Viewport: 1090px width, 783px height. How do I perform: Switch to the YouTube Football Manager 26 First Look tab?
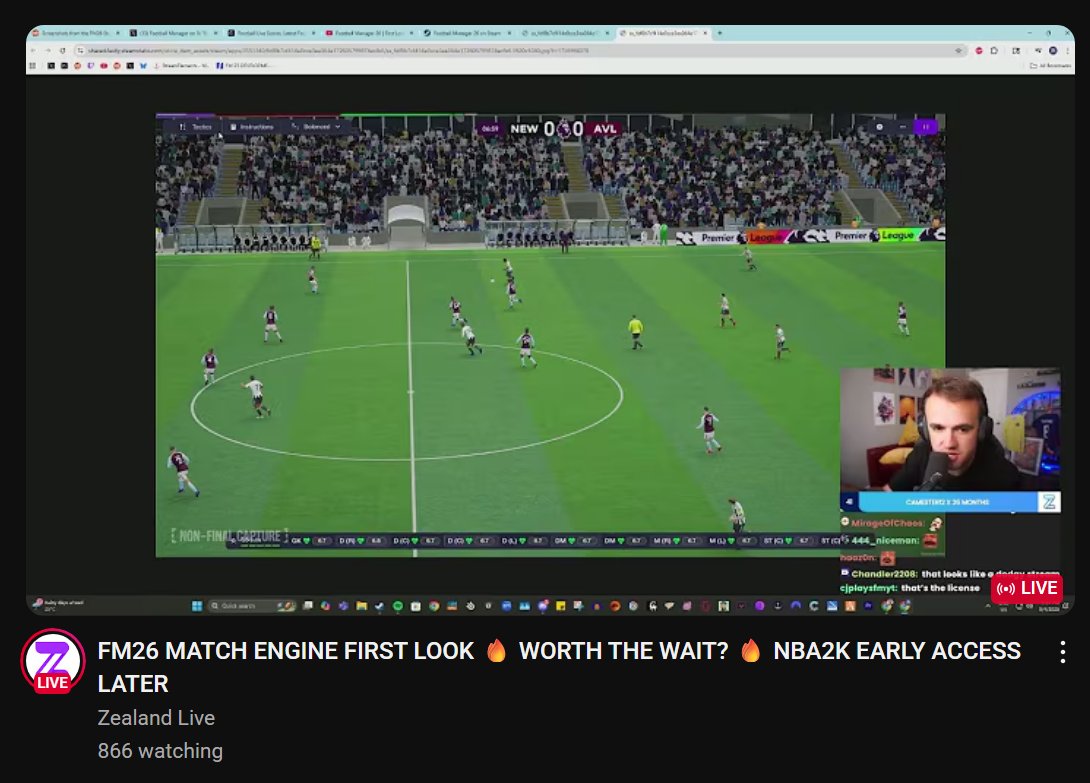point(368,33)
